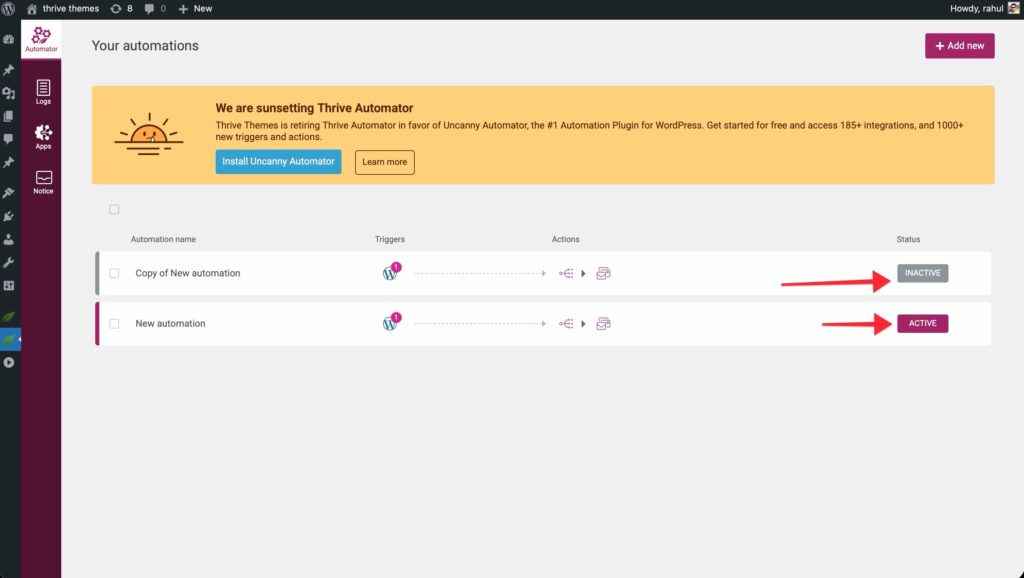
Task: Open the Notice panel icon
Action: pos(43,181)
